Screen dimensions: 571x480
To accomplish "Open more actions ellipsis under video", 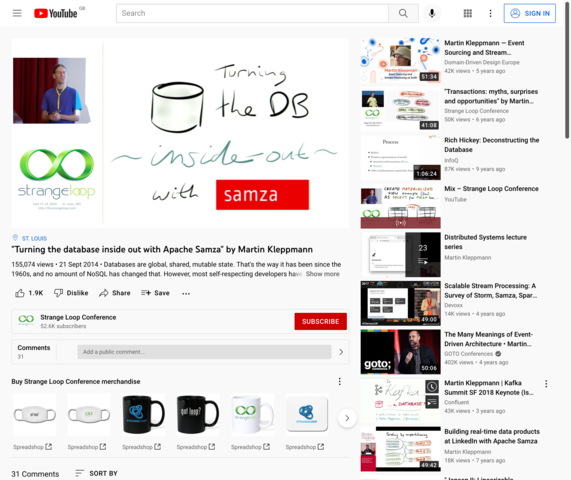I will point(186,293).
